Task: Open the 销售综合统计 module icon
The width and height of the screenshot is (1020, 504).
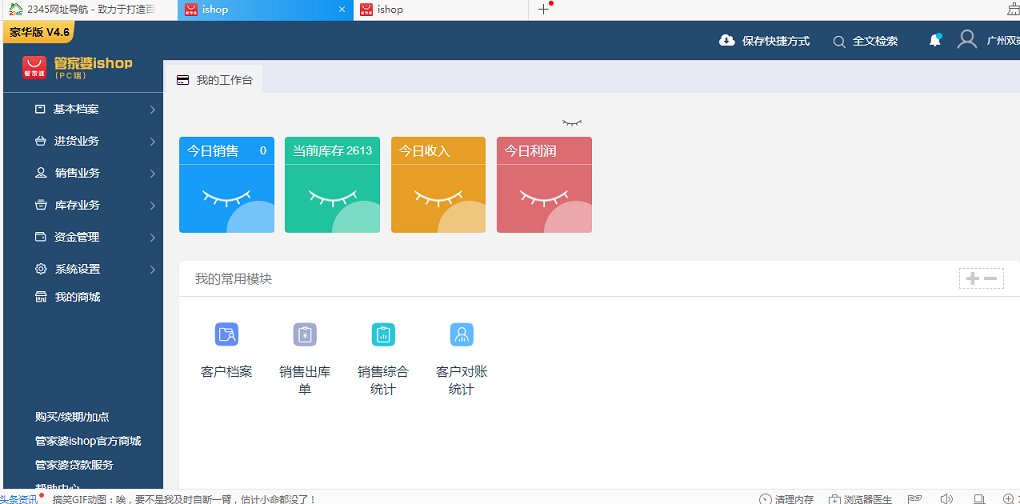Action: click(x=383, y=335)
